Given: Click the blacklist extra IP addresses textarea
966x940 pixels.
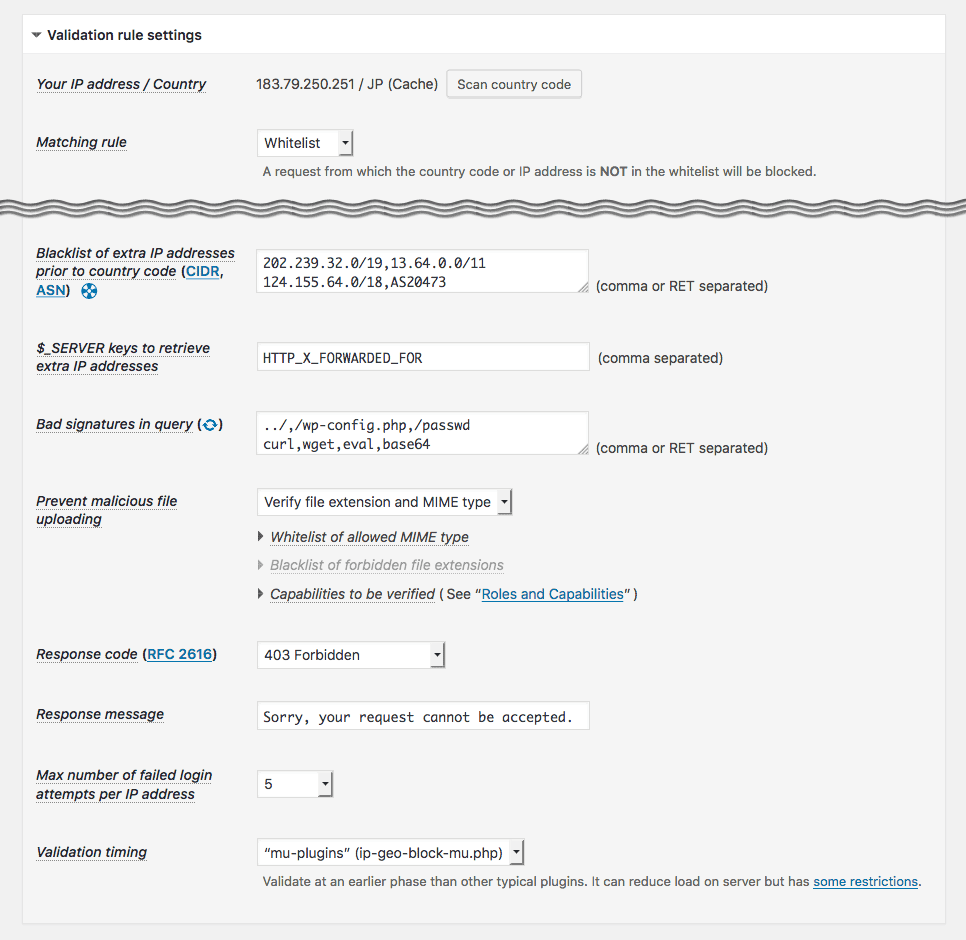Looking at the screenshot, I should [x=422, y=271].
